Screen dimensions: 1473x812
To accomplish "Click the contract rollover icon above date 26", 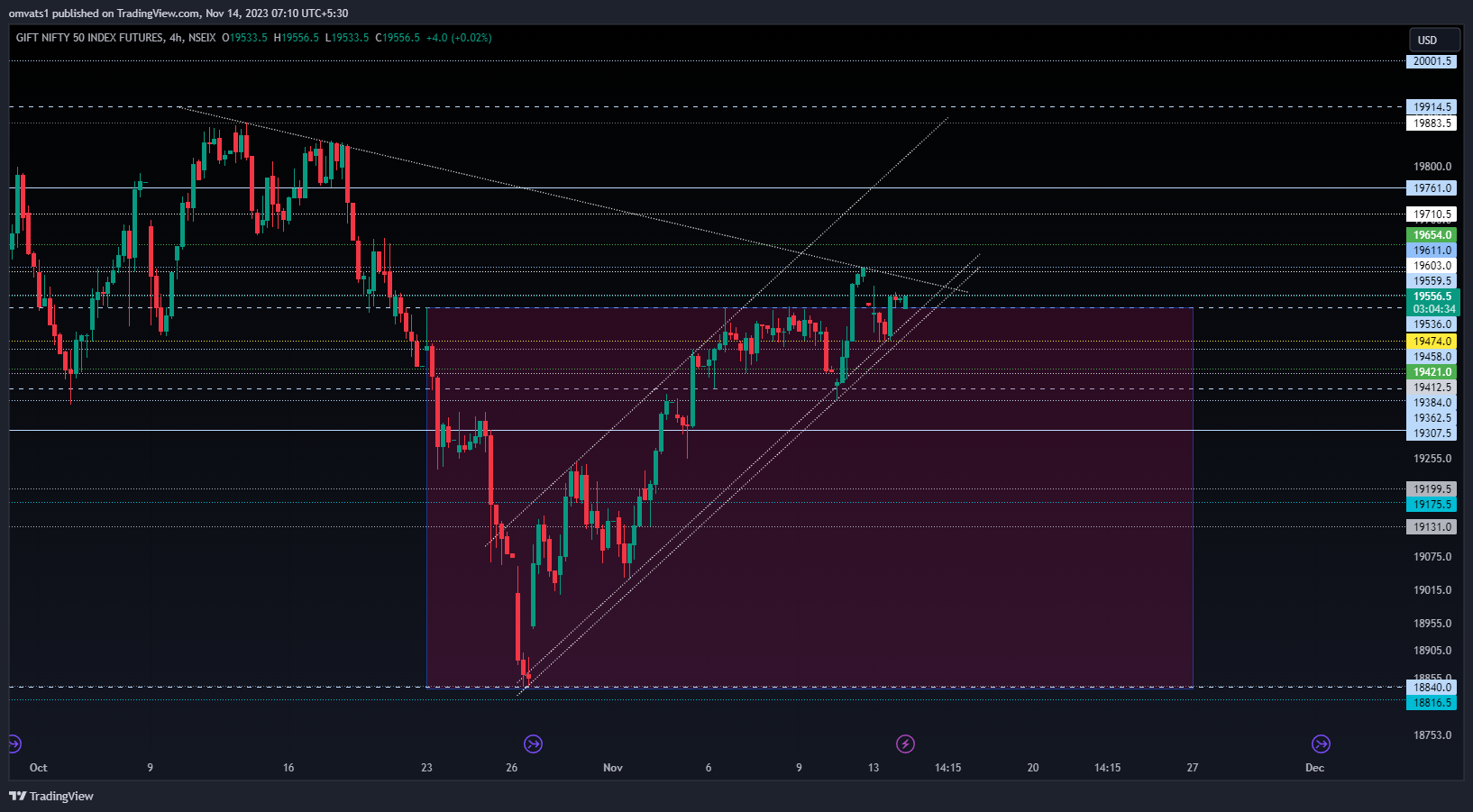I will (x=533, y=744).
